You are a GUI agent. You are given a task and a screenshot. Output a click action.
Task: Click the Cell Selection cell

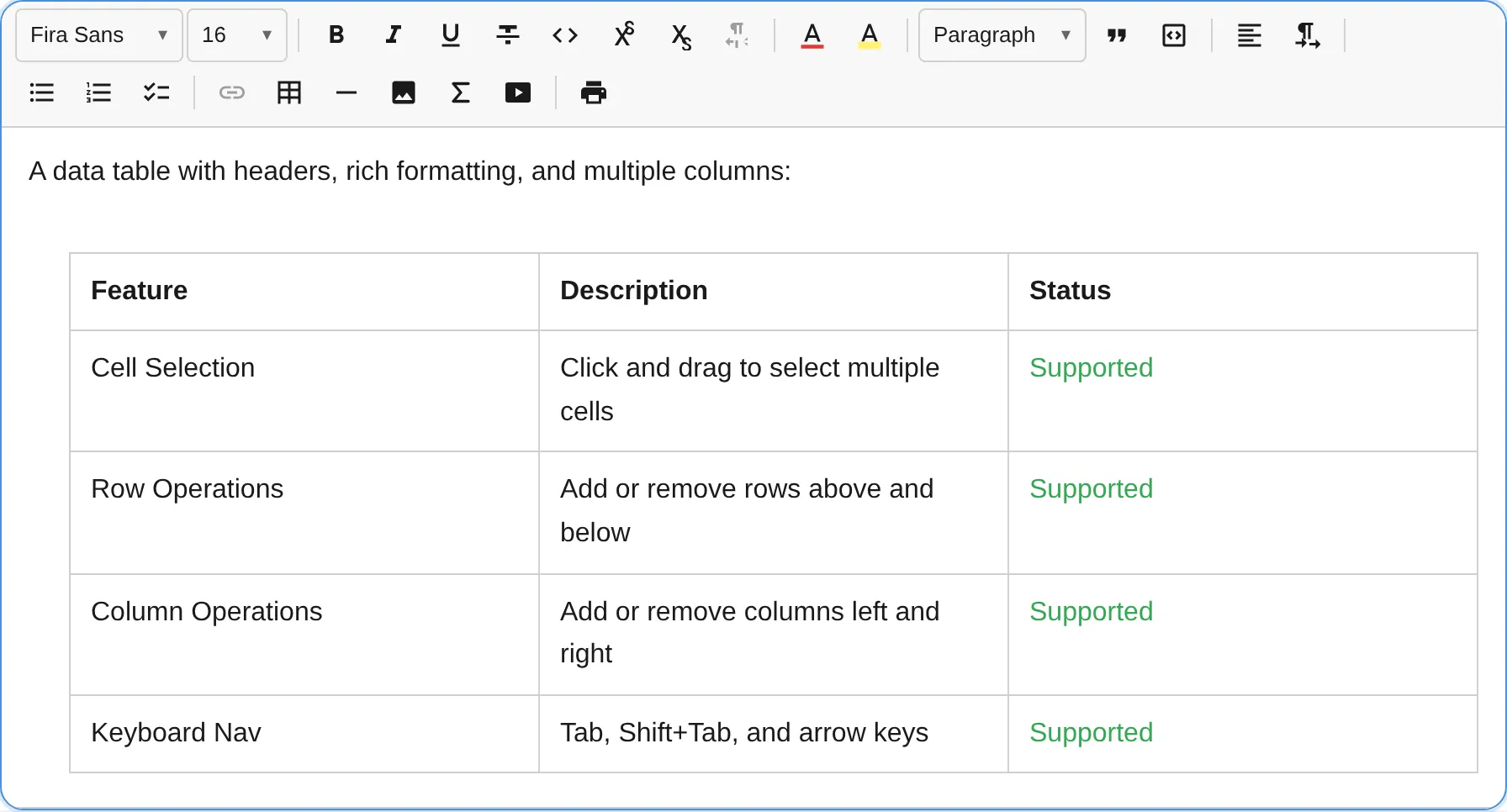coord(304,391)
